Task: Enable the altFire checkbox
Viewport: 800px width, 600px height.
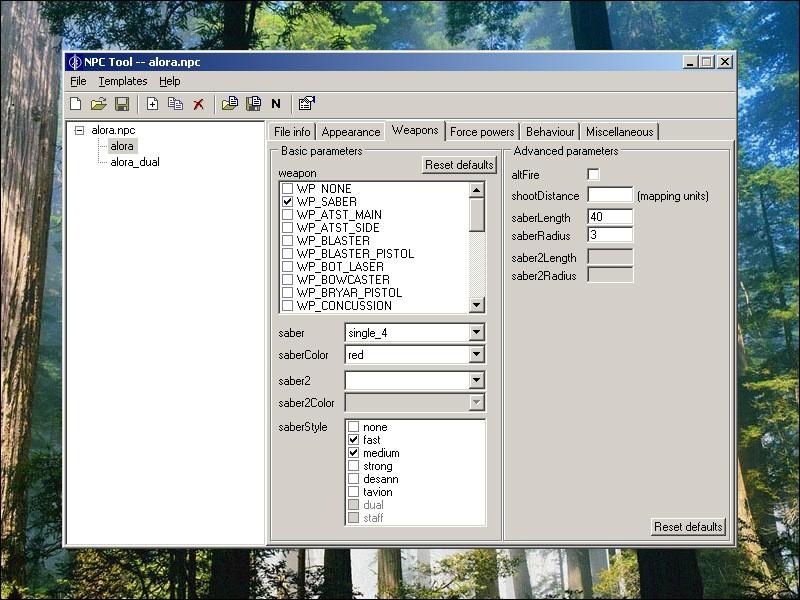Action: tap(593, 175)
